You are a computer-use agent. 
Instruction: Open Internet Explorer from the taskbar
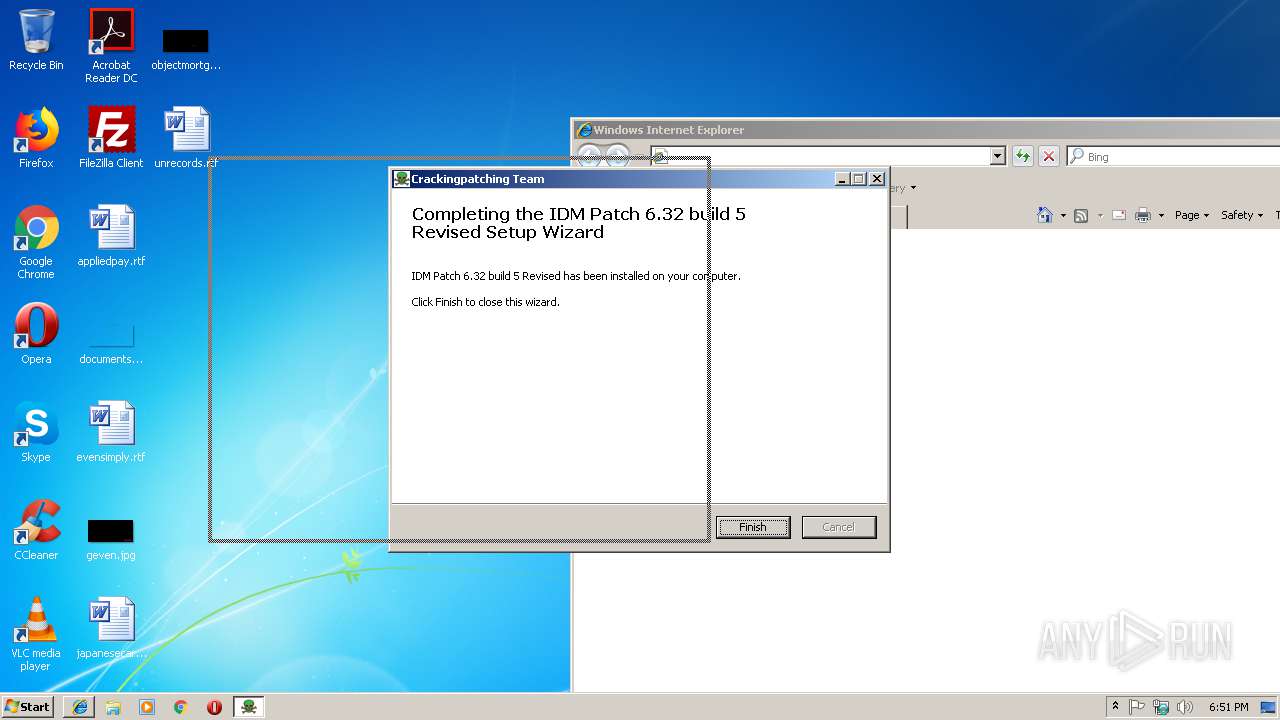[x=79, y=707]
